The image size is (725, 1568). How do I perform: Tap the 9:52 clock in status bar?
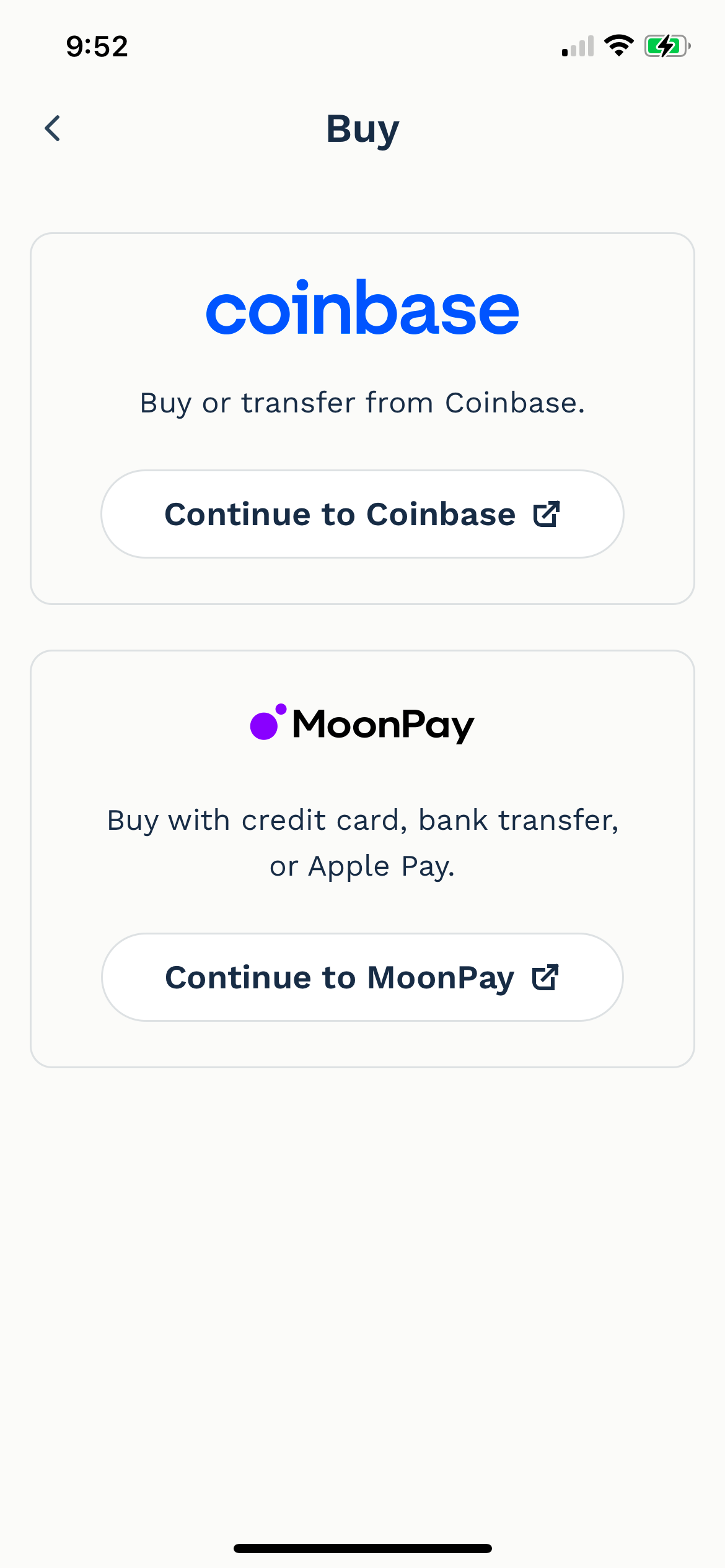point(97,46)
